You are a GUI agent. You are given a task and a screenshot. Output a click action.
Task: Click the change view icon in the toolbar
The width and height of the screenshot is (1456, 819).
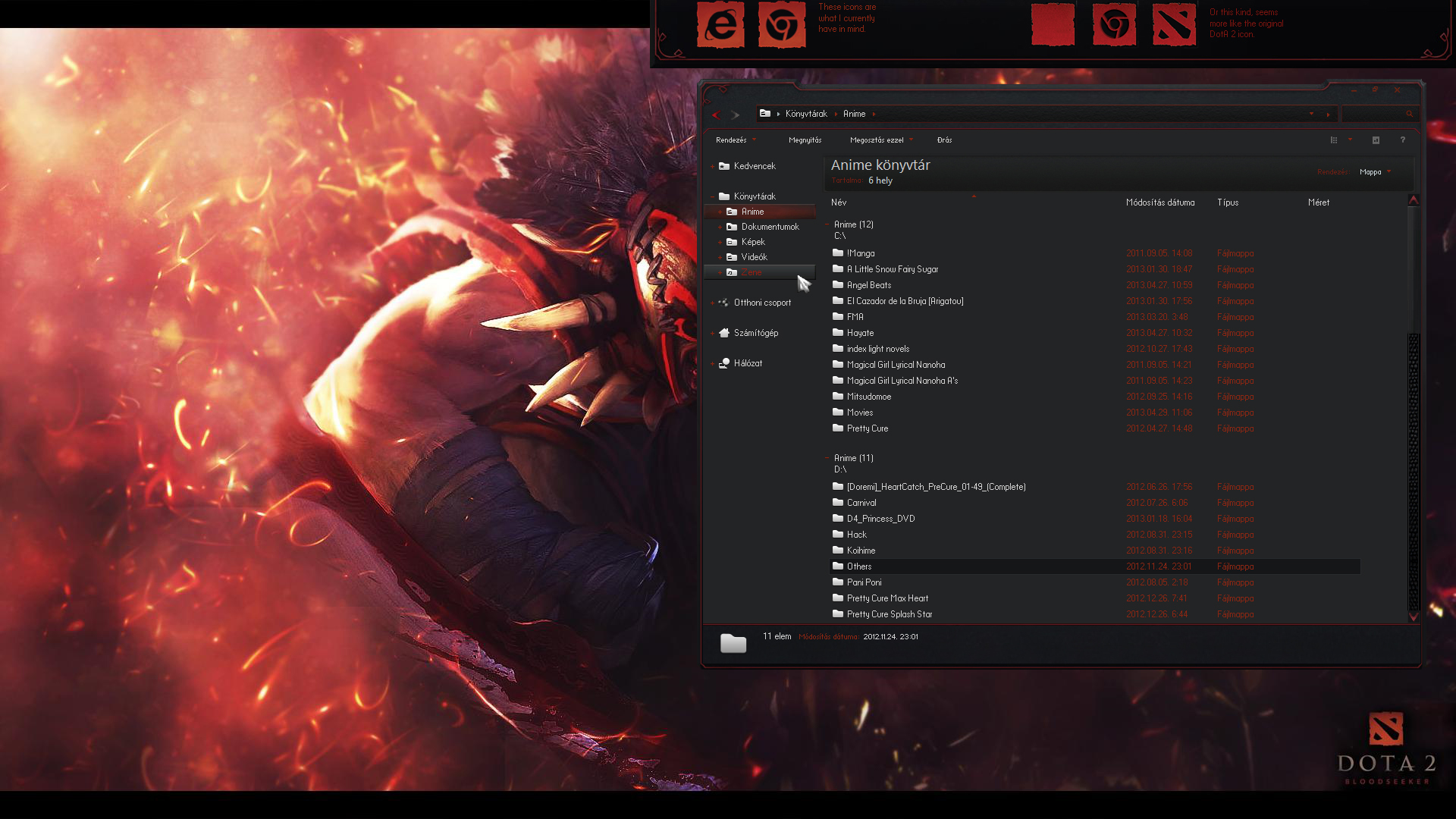point(1335,140)
